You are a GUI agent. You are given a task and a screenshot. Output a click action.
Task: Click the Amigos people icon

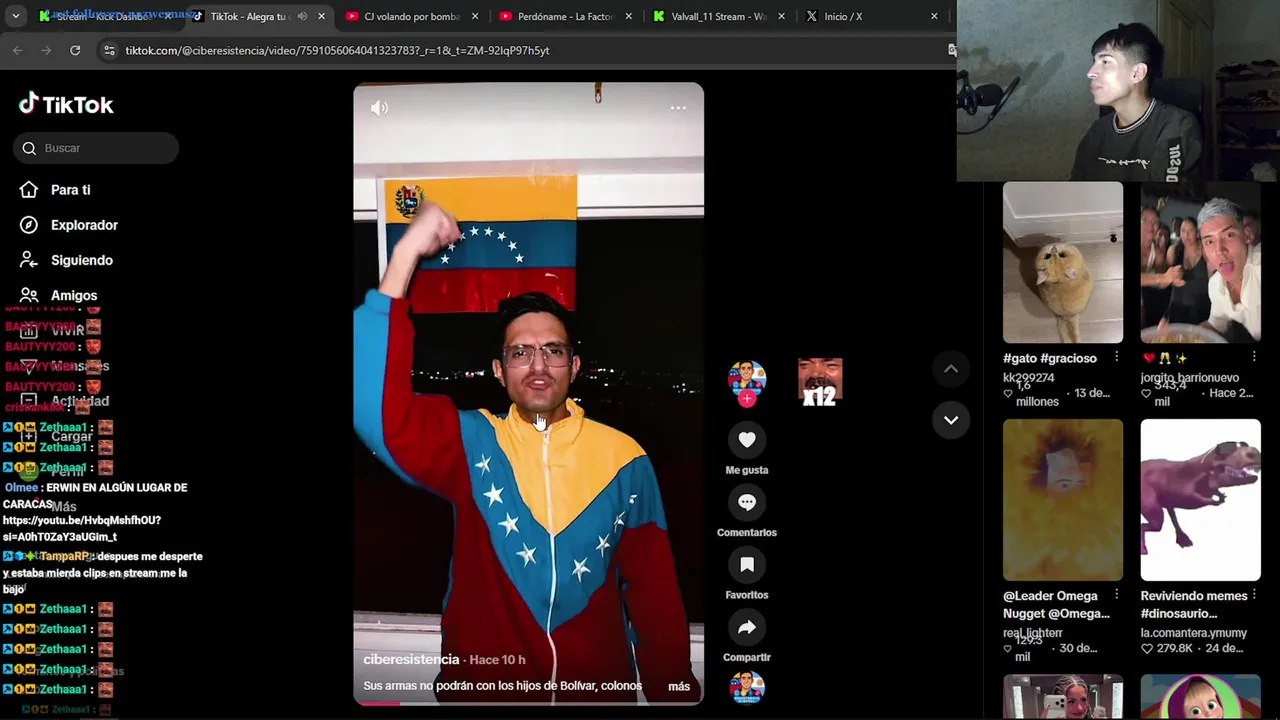point(29,295)
